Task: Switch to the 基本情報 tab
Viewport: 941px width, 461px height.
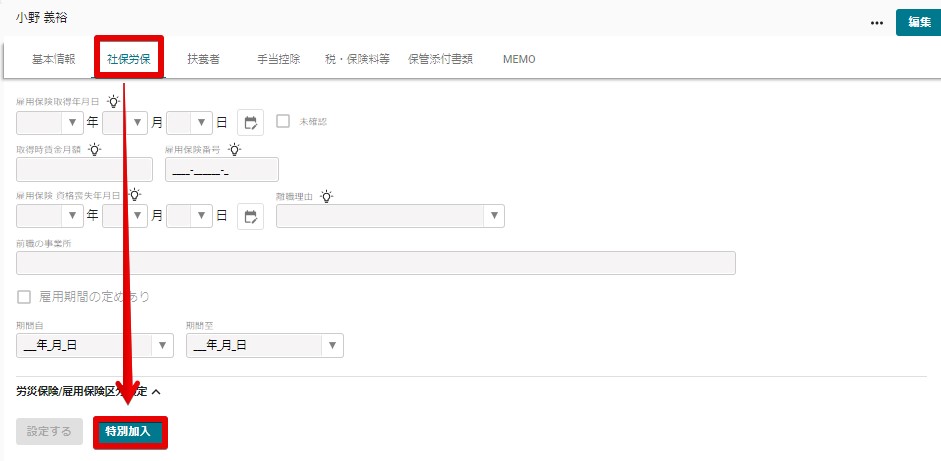Action: coord(53,59)
